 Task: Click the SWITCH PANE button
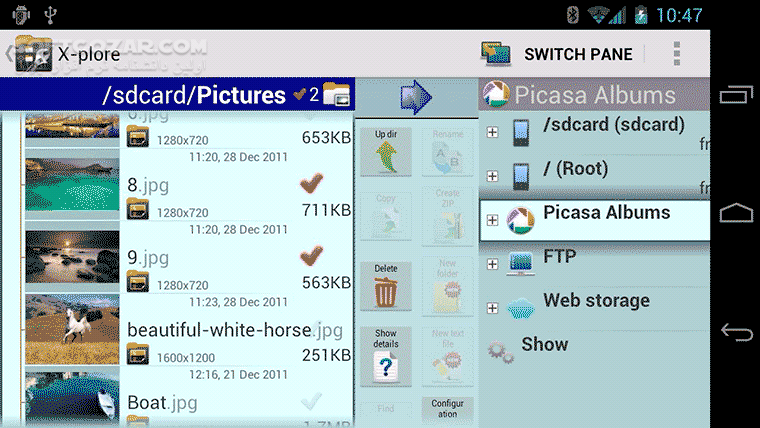[557, 54]
